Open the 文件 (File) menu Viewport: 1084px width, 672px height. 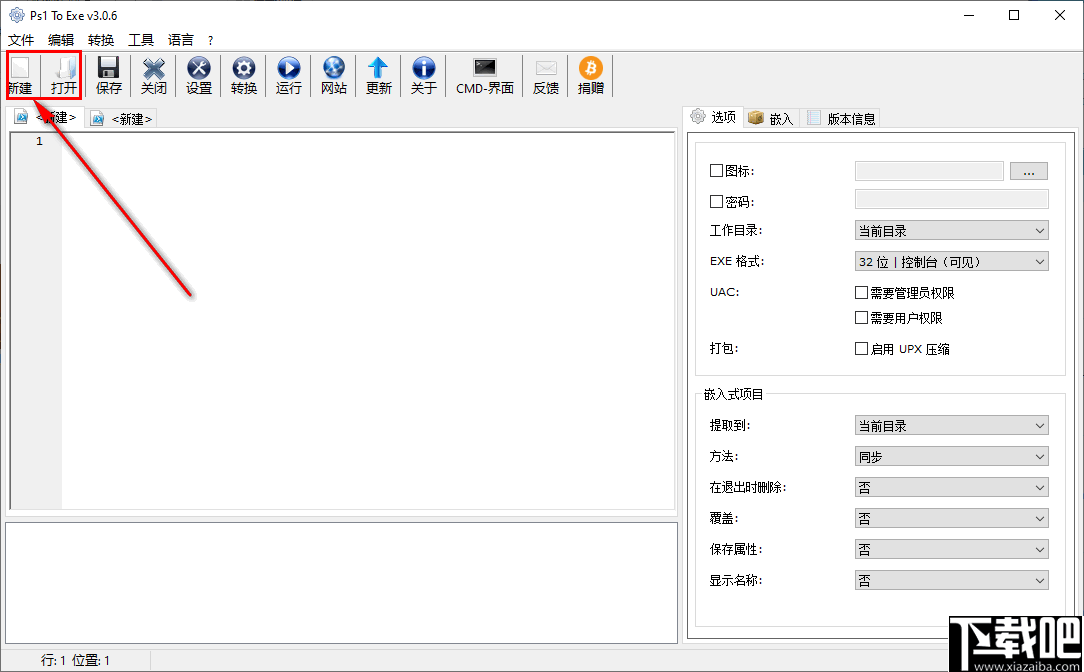21,40
